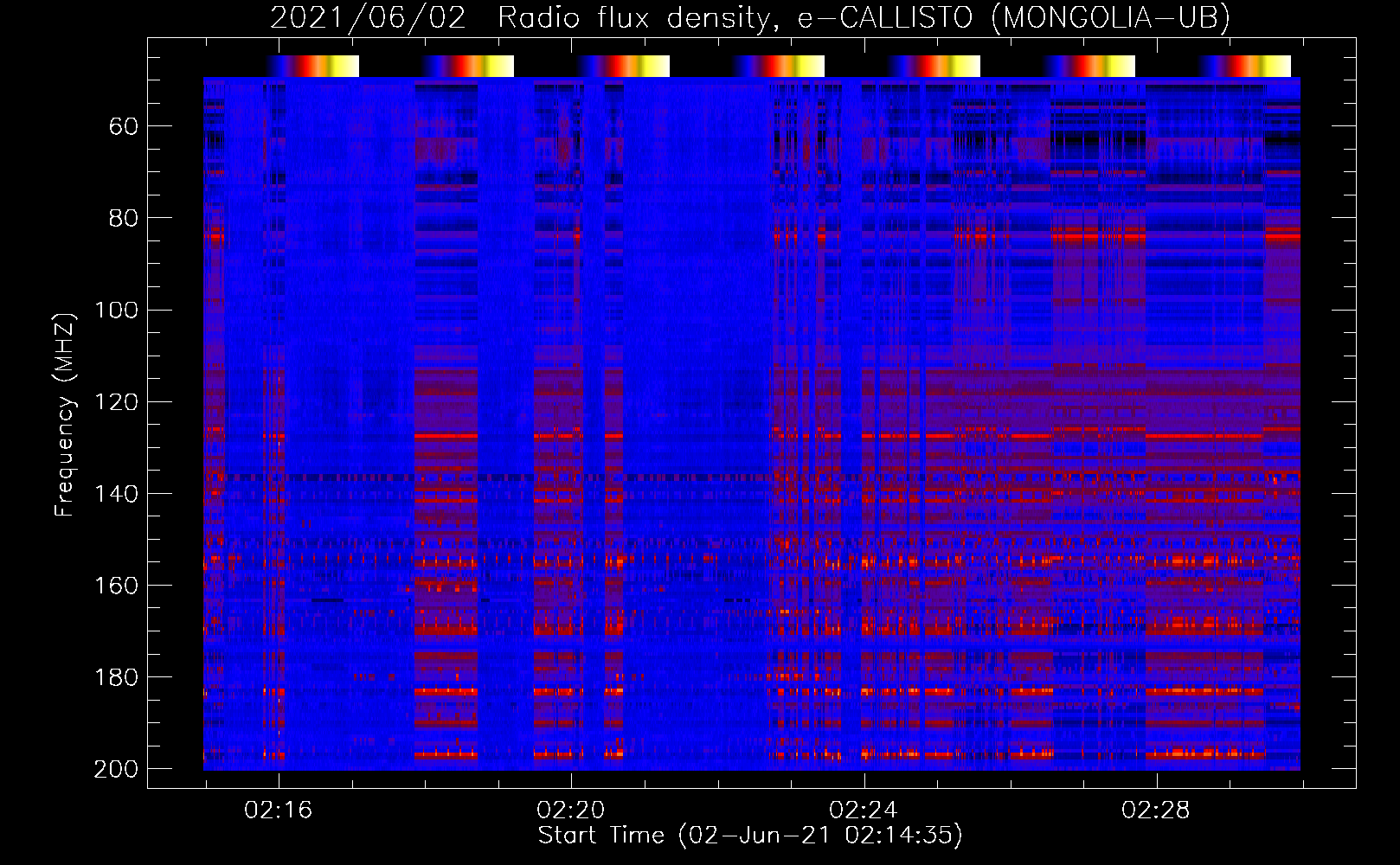Click the 200 MHz frequency tick label

116,769
